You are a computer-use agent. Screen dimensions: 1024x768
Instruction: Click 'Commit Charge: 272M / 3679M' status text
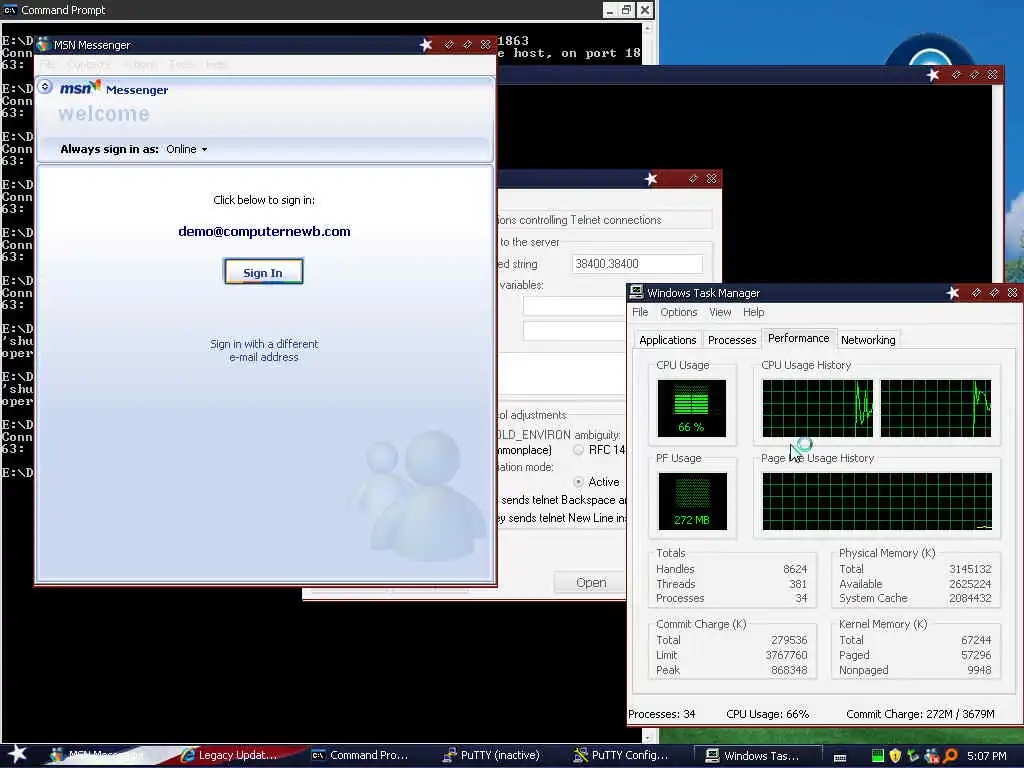[920, 714]
